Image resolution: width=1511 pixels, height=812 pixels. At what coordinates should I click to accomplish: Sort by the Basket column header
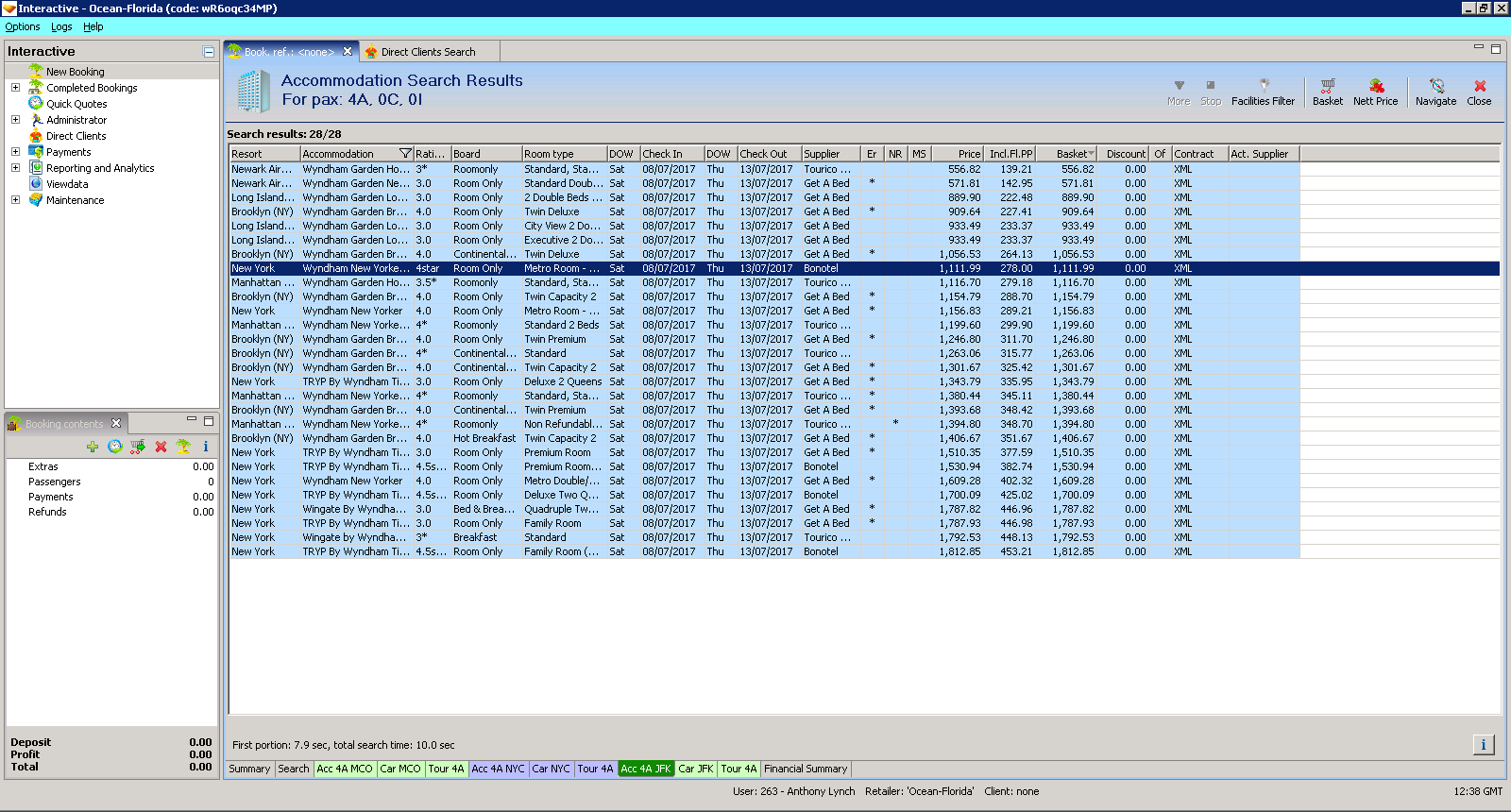1071,154
